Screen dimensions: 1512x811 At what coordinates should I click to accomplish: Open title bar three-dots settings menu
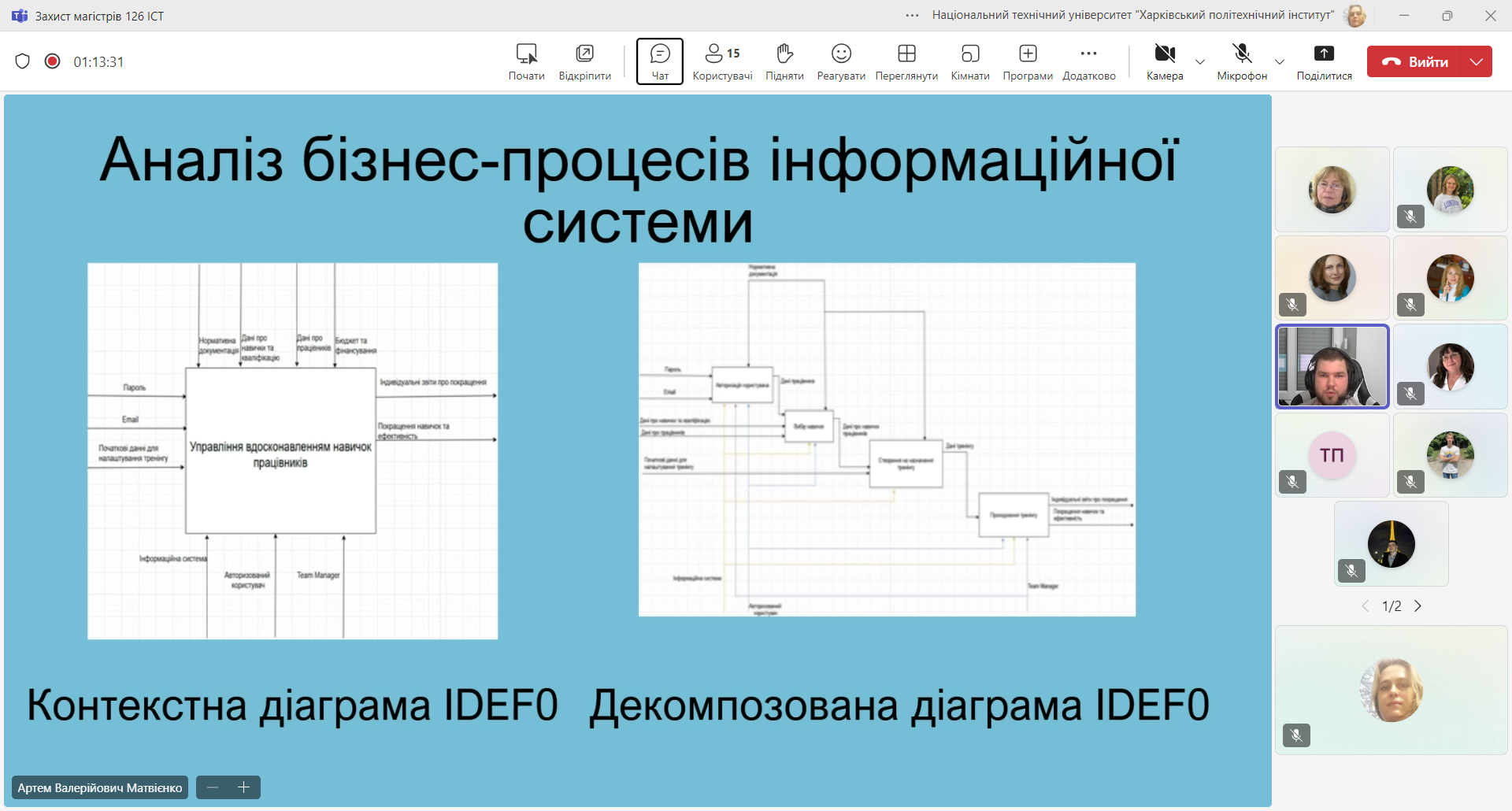click(x=913, y=16)
